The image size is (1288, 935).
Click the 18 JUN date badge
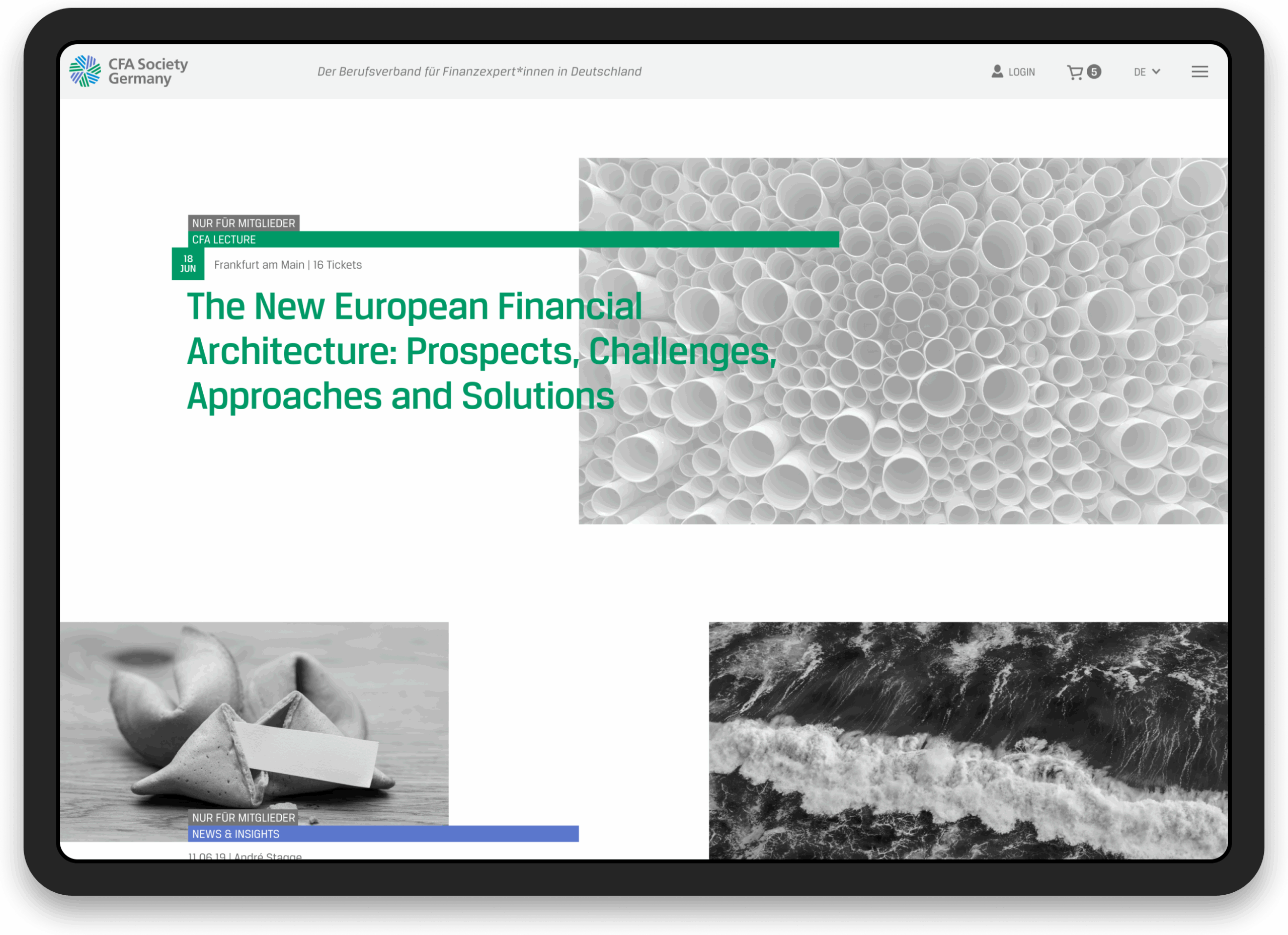(x=188, y=264)
